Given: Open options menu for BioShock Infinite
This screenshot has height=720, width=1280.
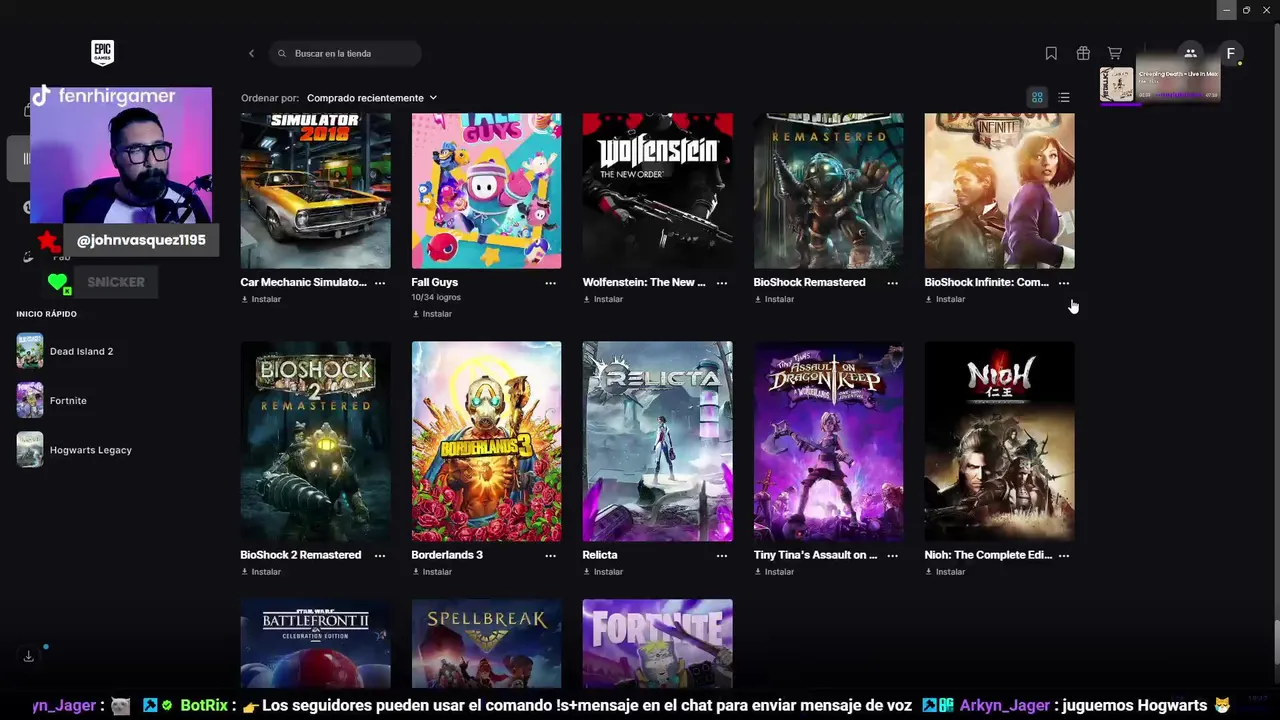Looking at the screenshot, I should (1063, 283).
